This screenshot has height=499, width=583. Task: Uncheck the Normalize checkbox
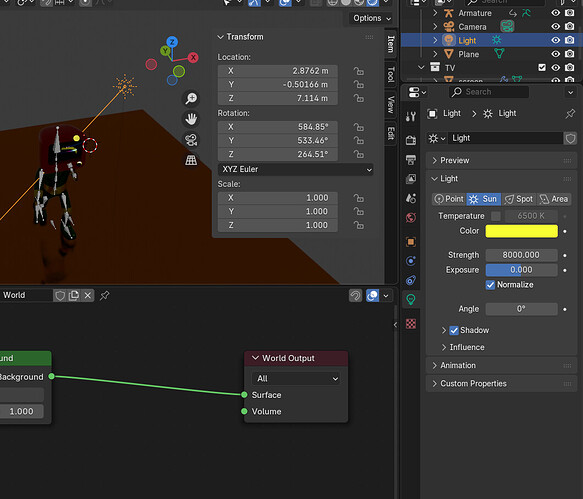click(490, 285)
